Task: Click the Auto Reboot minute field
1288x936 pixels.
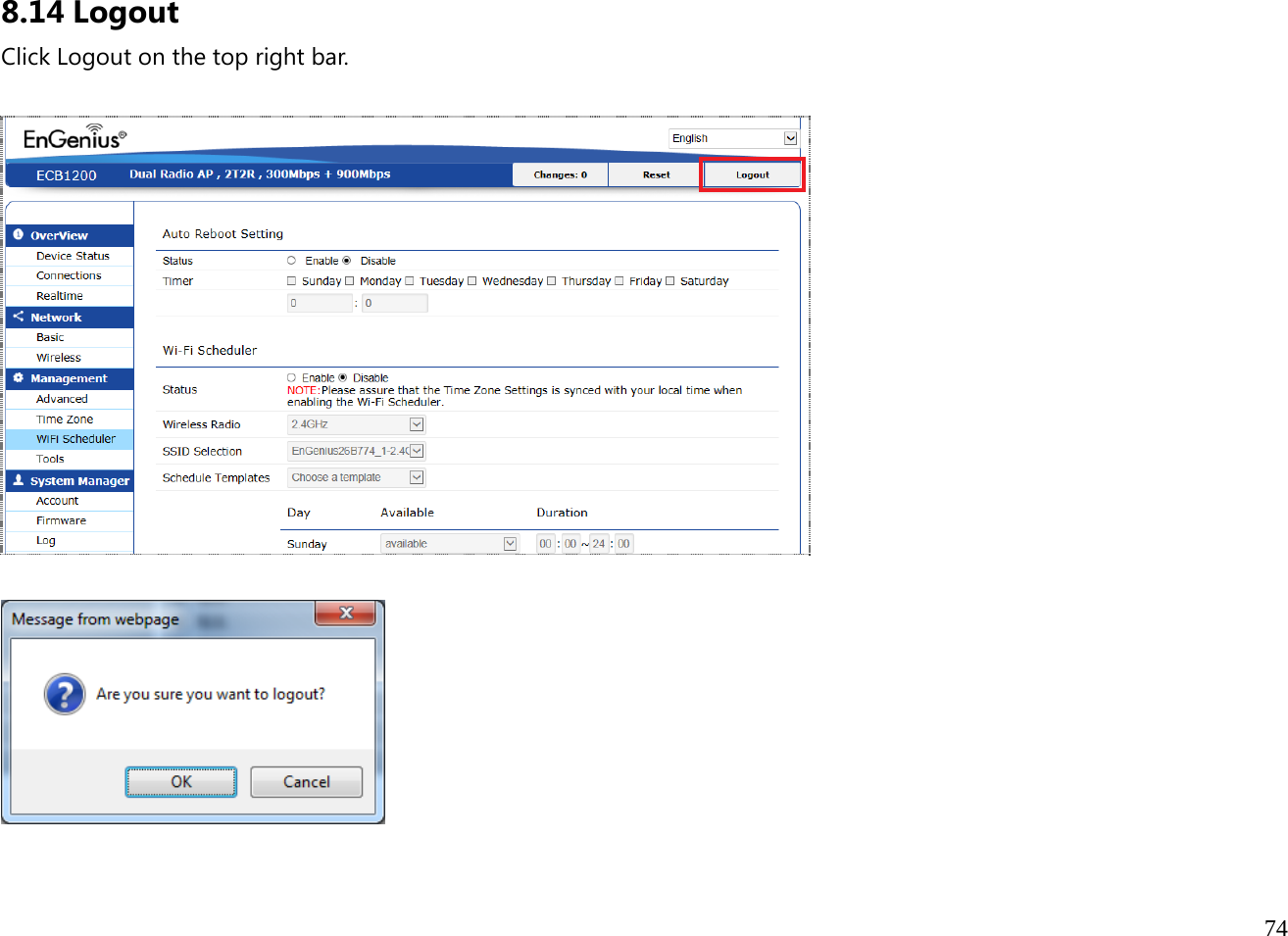Action: [395, 303]
